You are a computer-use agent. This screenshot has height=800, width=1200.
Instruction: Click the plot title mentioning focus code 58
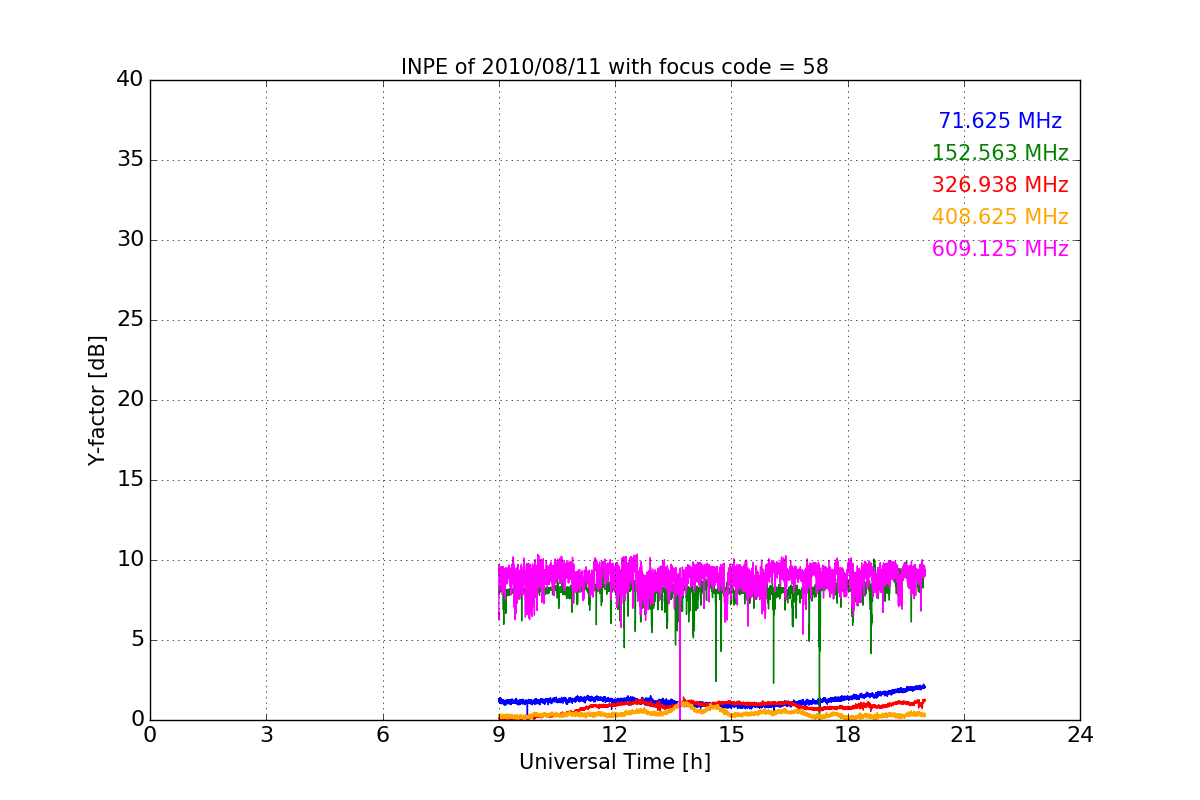[x=614, y=67]
